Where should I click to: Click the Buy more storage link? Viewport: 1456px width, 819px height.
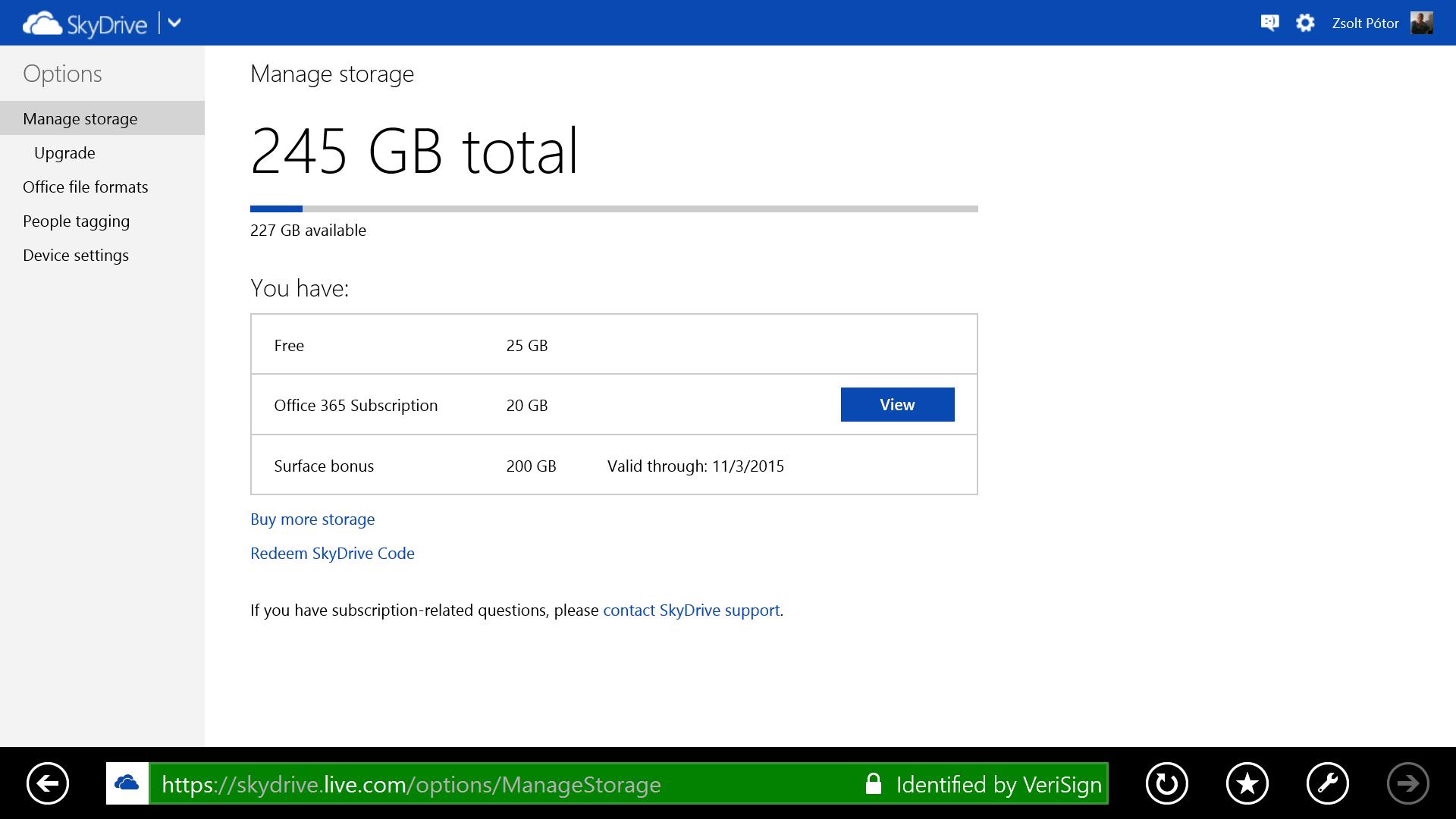(x=312, y=519)
